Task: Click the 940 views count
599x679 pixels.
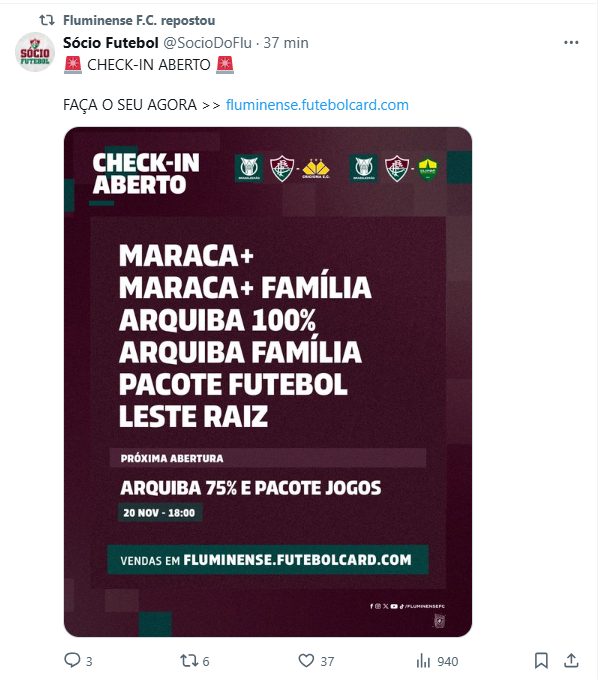Action: 447,661
